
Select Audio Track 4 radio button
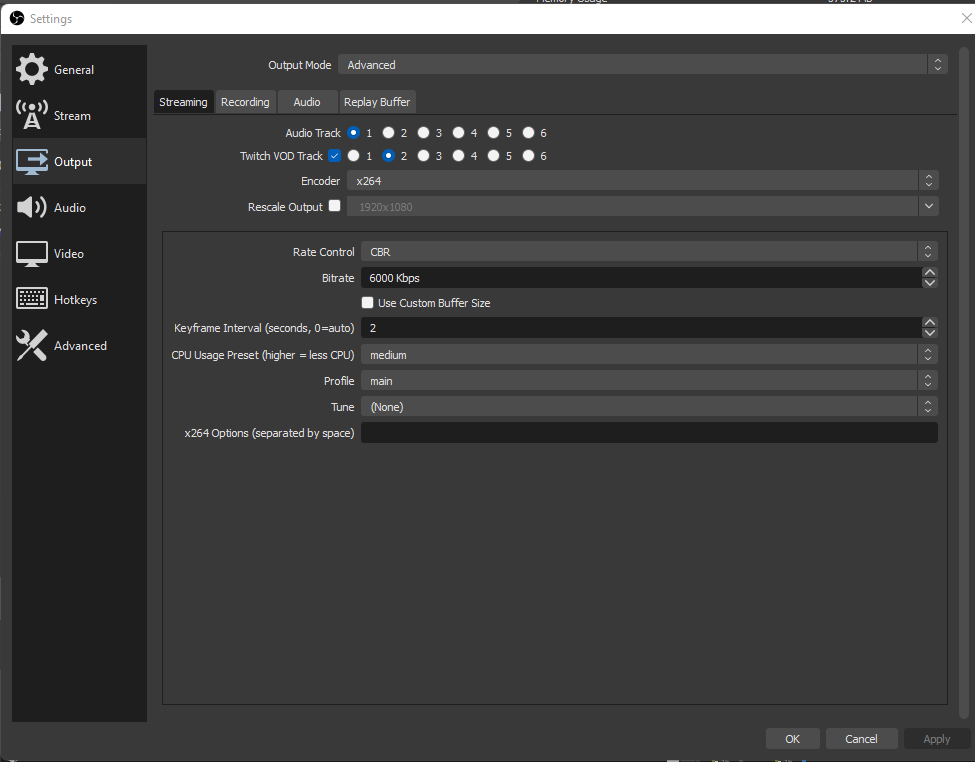tap(458, 132)
